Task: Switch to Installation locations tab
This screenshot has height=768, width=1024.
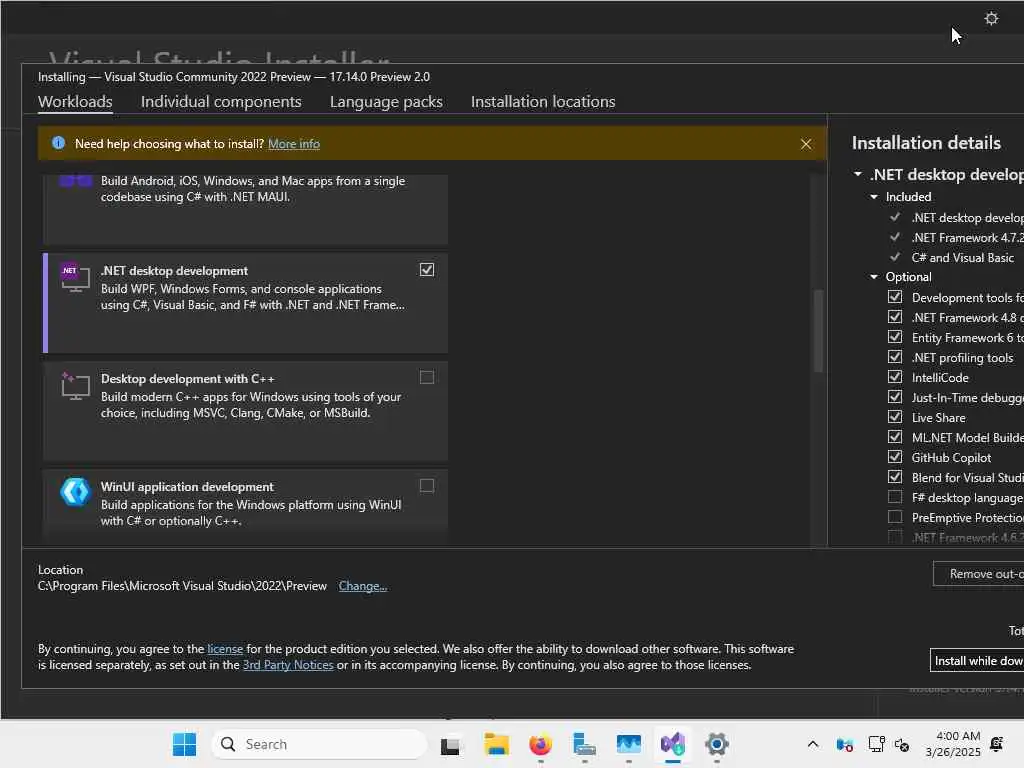Action: pos(543,102)
